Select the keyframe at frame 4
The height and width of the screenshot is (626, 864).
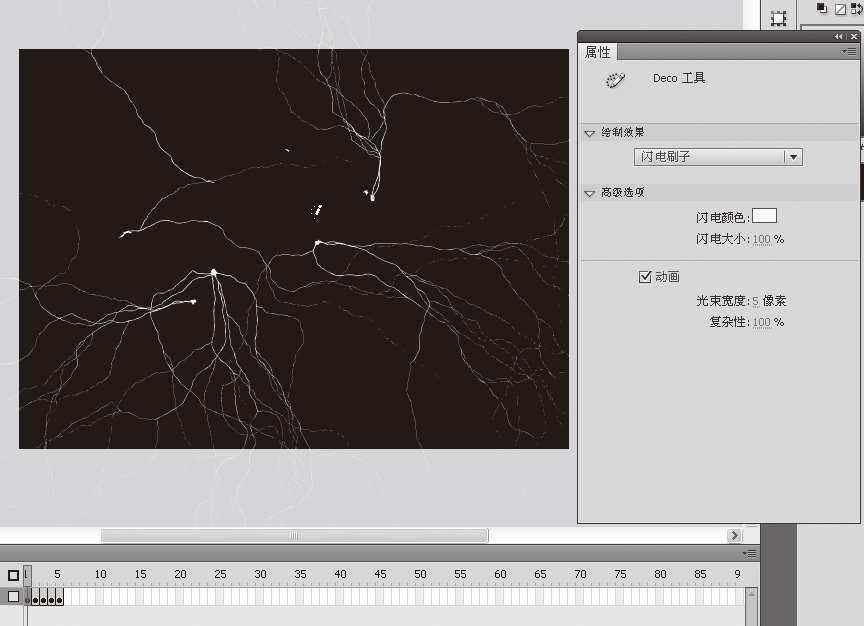[x=52, y=597]
